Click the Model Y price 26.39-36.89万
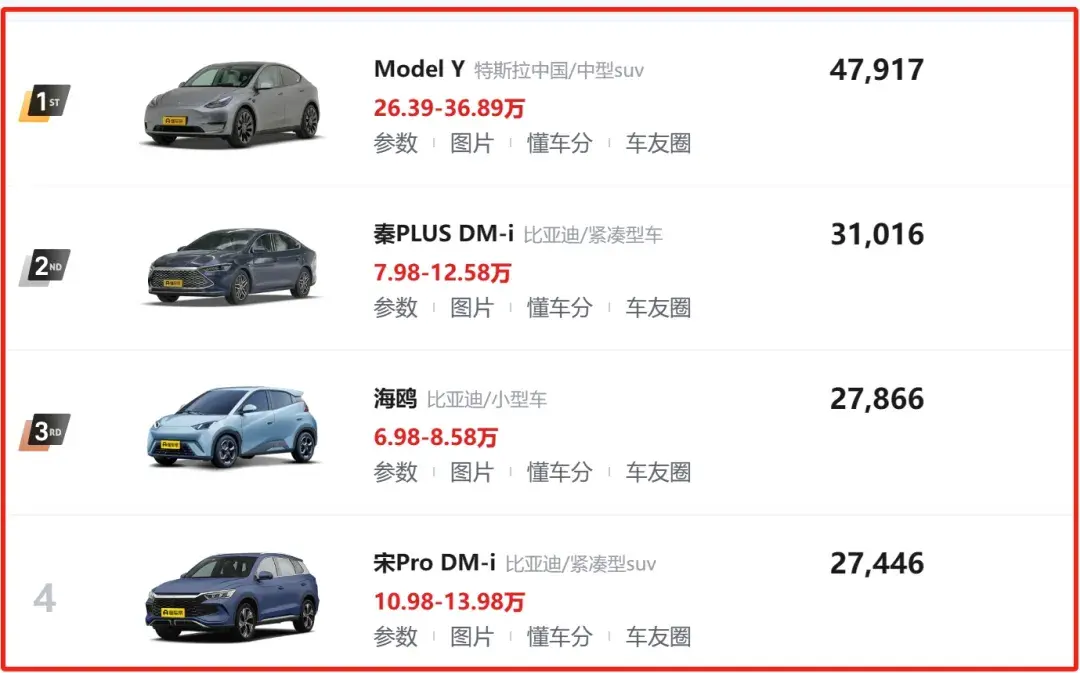 [449, 108]
